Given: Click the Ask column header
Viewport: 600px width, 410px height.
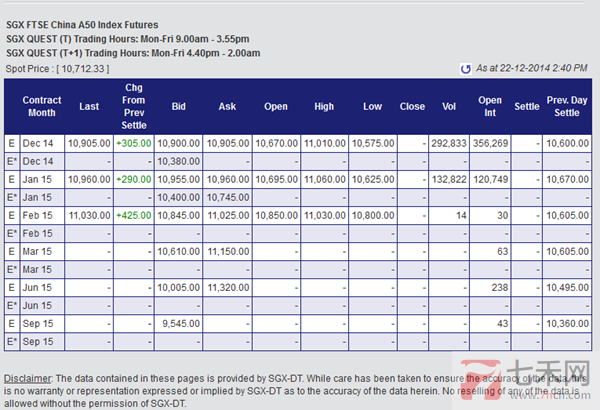Looking at the screenshot, I should 227,106.
